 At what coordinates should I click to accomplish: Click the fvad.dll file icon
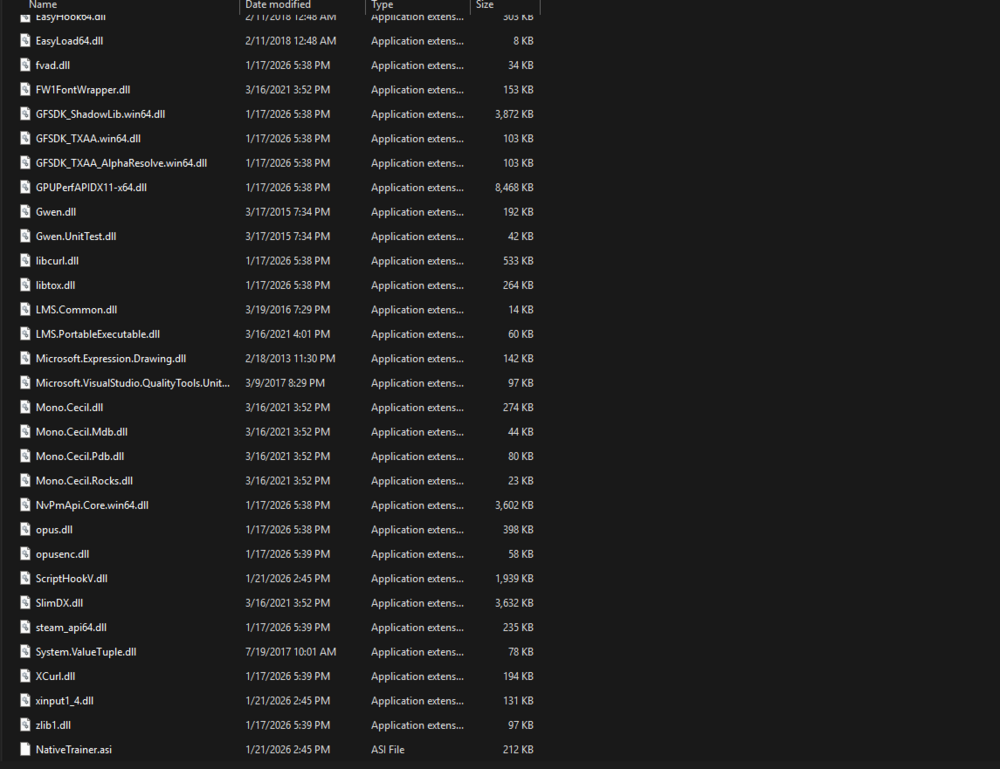tap(25, 65)
